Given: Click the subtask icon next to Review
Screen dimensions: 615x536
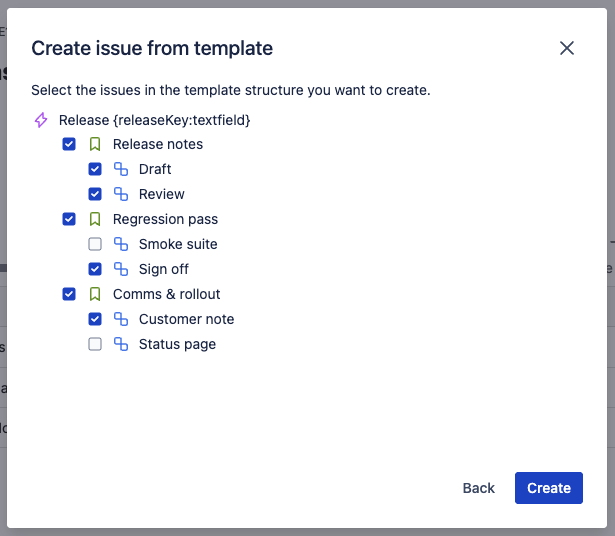Looking at the screenshot, I should [121, 194].
